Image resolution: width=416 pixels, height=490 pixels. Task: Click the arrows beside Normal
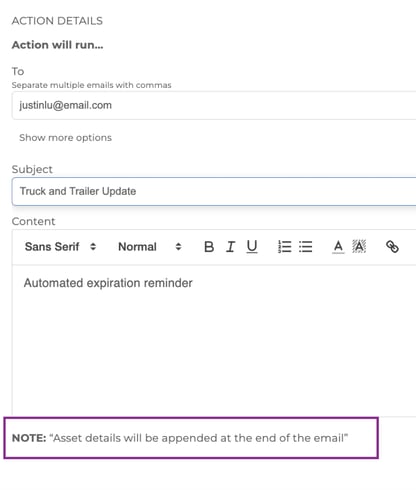pos(178,247)
